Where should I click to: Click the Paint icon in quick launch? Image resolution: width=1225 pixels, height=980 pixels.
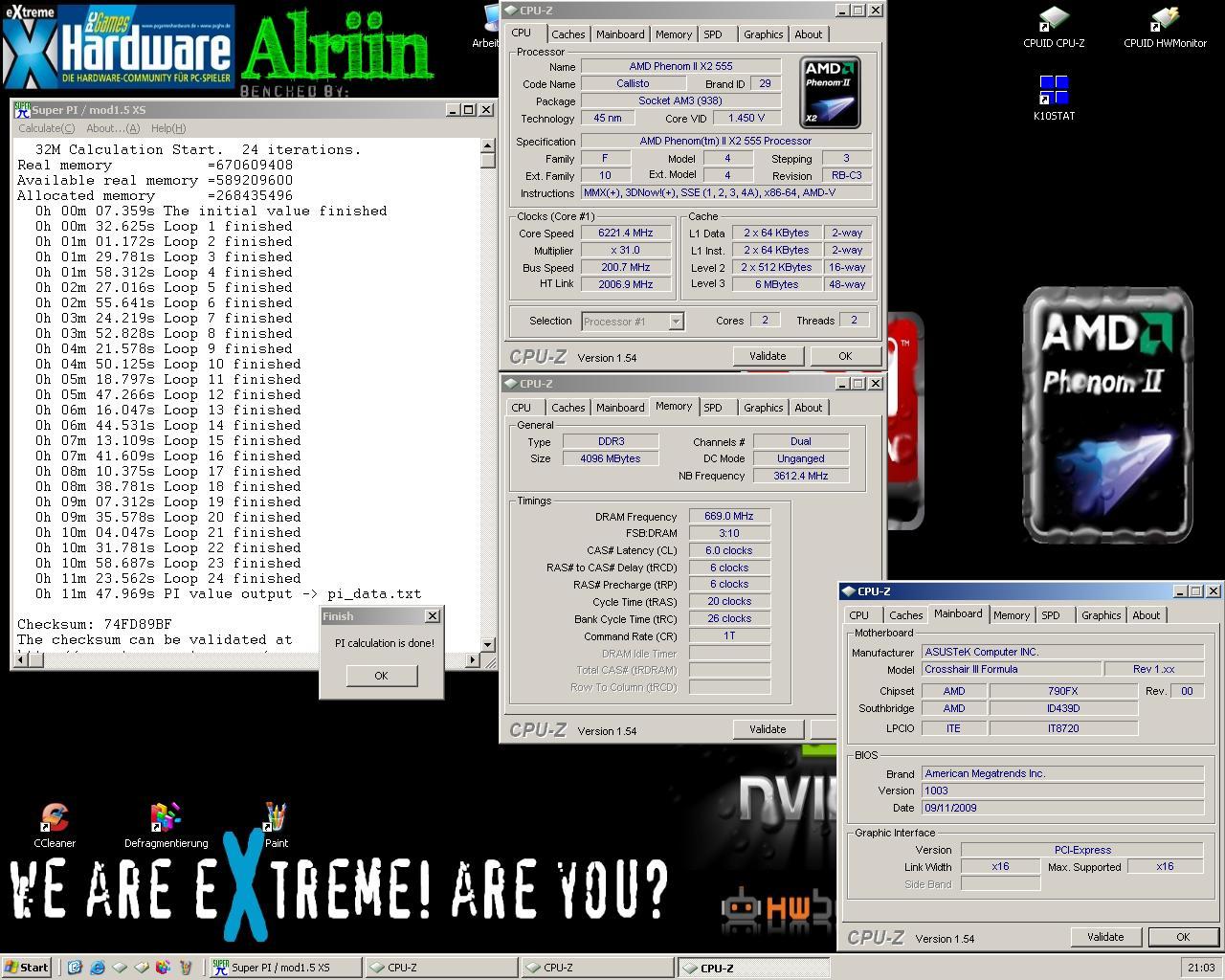[186, 968]
